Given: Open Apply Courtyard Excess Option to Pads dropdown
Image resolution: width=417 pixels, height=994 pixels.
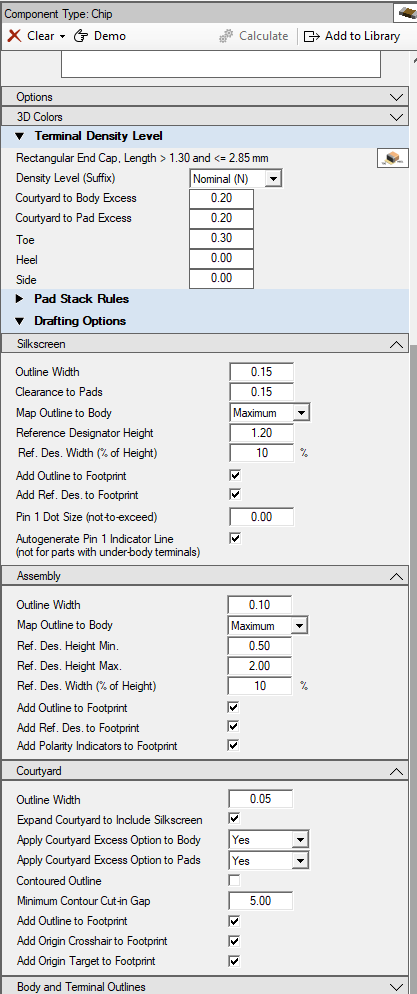Looking at the screenshot, I should coord(300,860).
